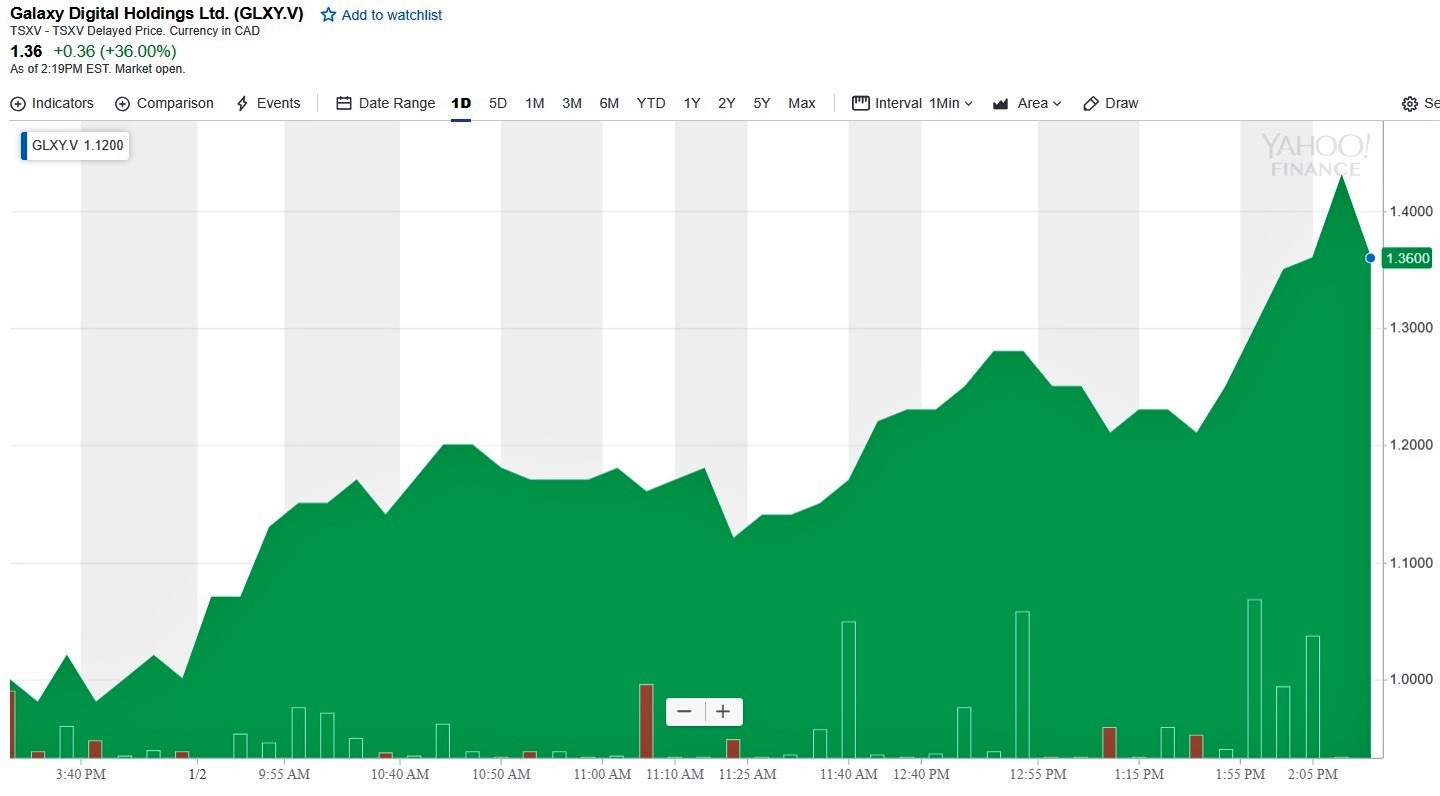Click the GLXY.V 1.1200 legend label
1440x796 pixels.
78,145
